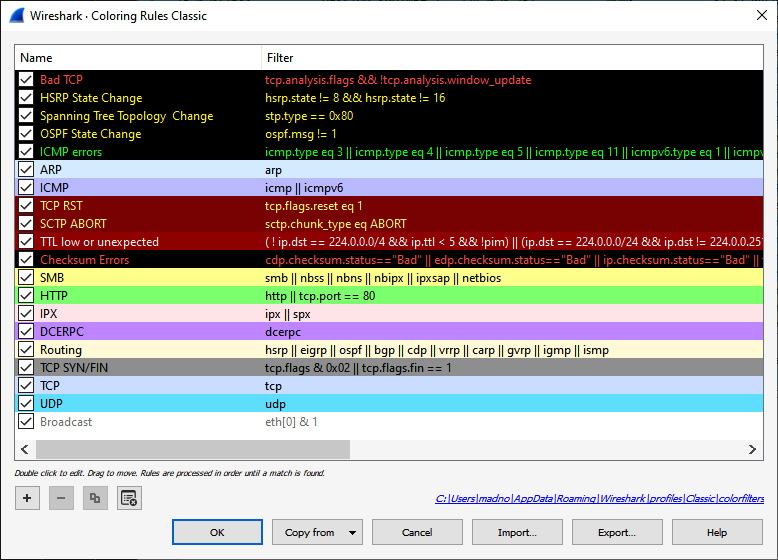Toggle the DCERPC rule checkbox
The image size is (778, 560).
pos(26,332)
